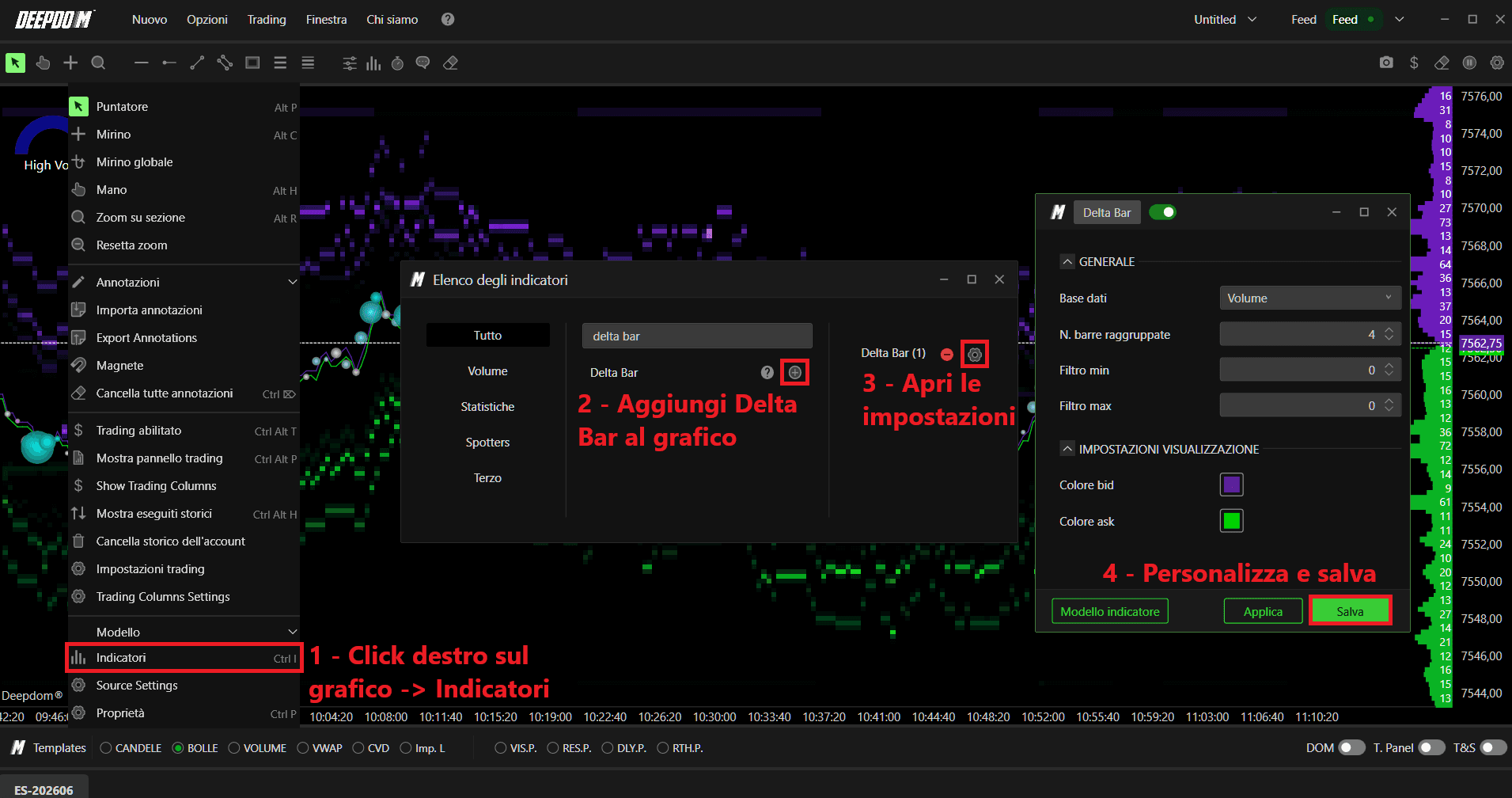1512x798 pixels.
Task: Select the trend line drawing tool
Action: (197, 63)
